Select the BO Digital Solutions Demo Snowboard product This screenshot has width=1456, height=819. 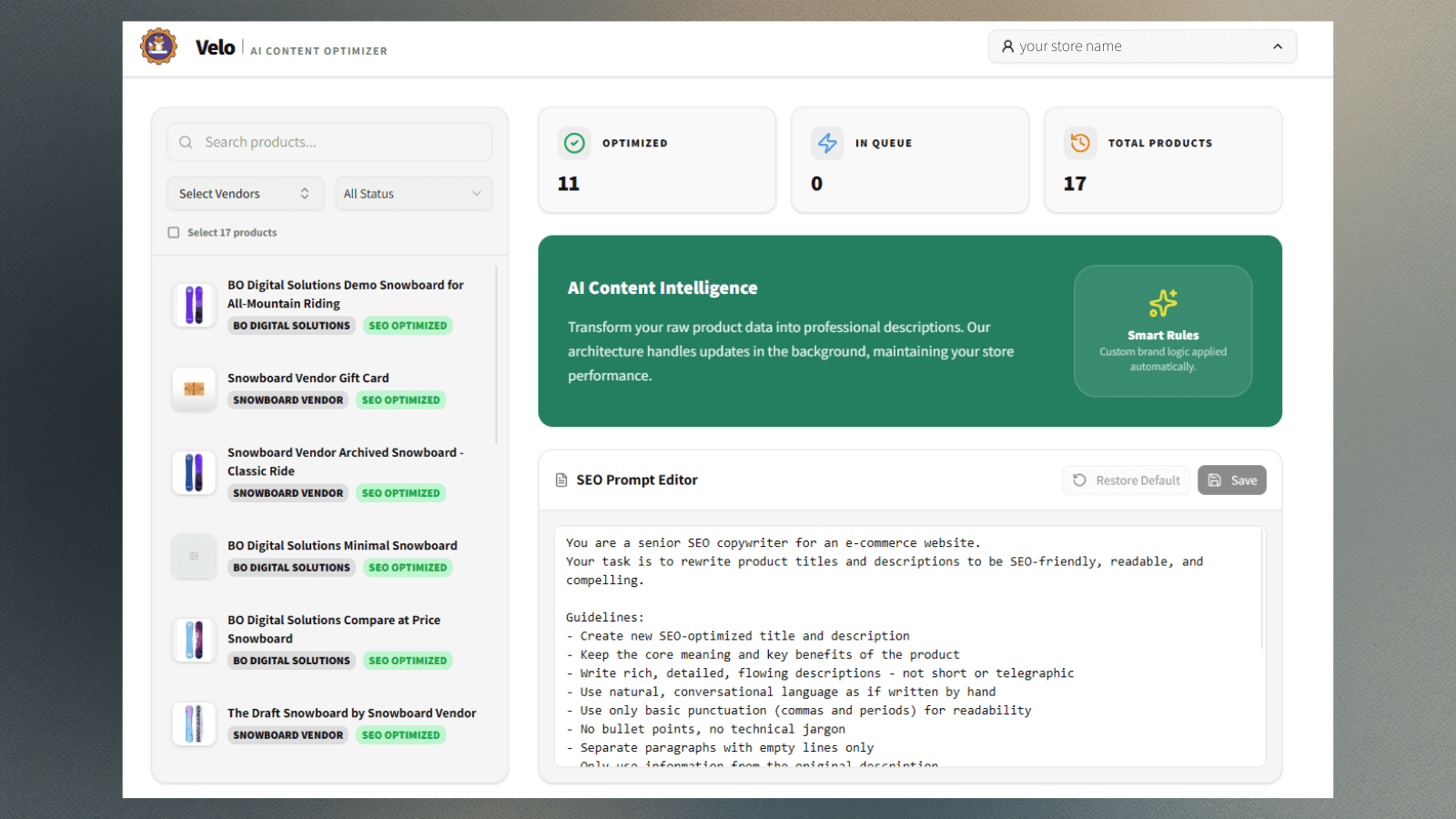pos(346,294)
